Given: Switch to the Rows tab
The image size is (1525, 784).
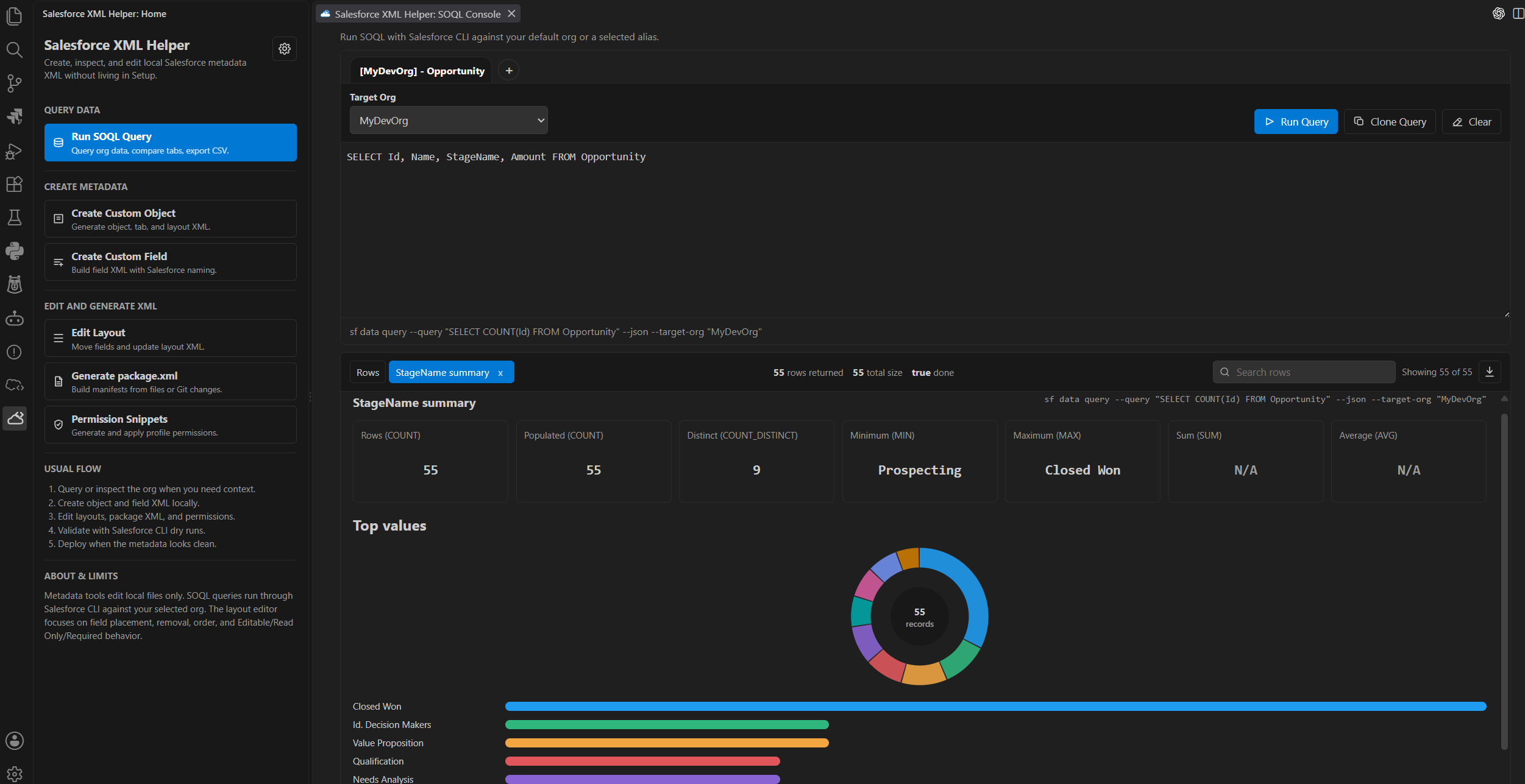Looking at the screenshot, I should tap(368, 372).
